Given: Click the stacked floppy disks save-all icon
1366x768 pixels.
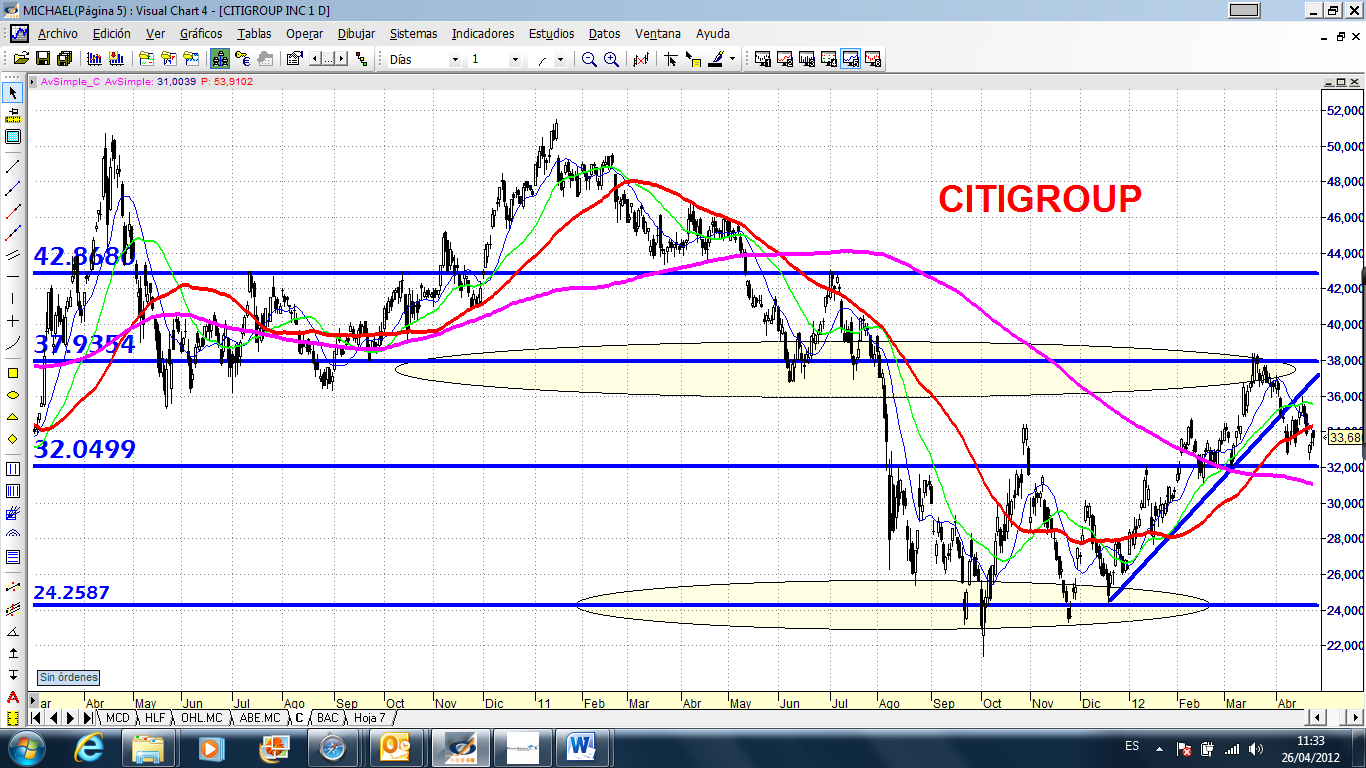Looking at the screenshot, I should pyautogui.click(x=64, y=59).
